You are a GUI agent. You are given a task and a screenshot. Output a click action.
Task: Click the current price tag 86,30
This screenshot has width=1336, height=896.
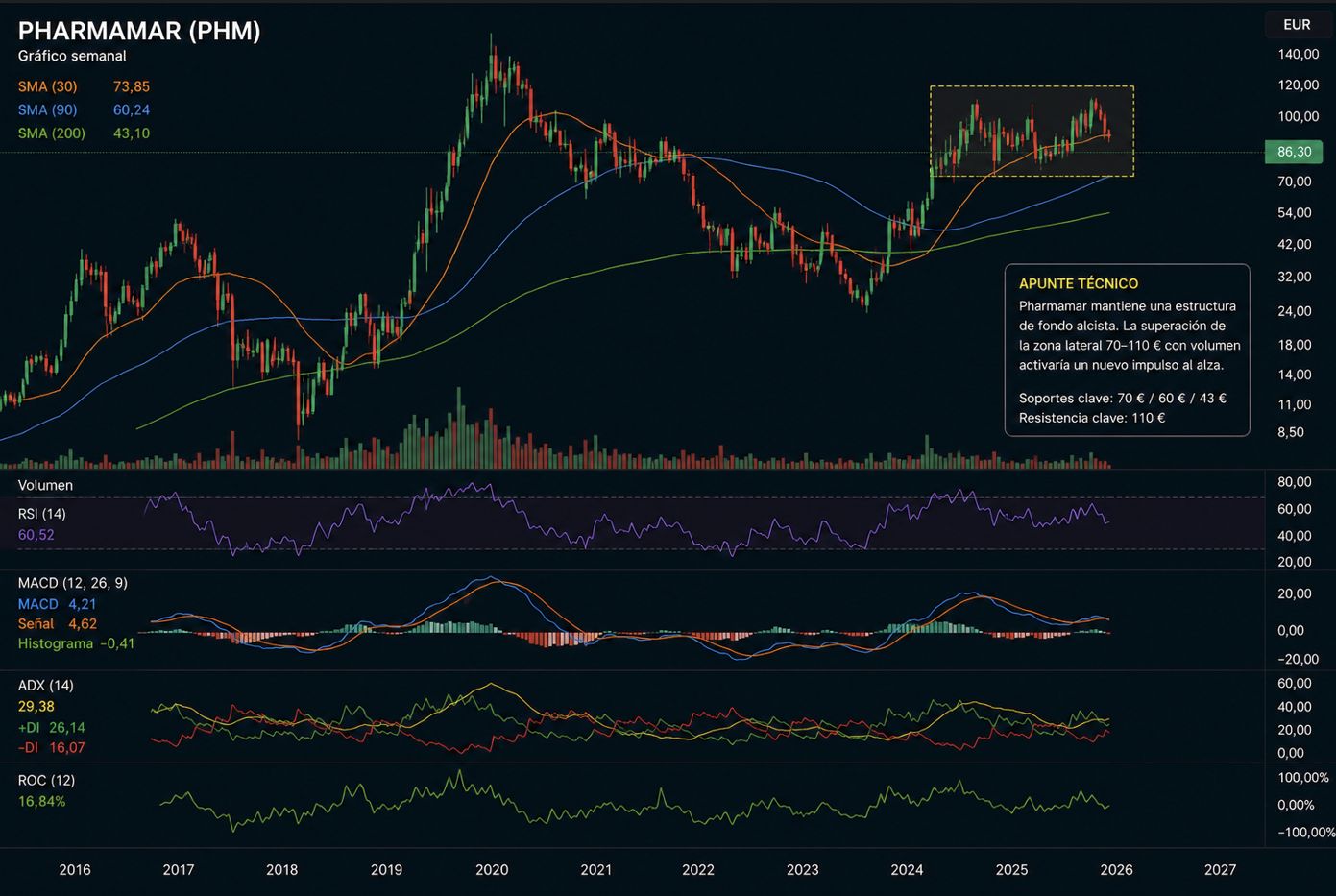click(1295, 152)
